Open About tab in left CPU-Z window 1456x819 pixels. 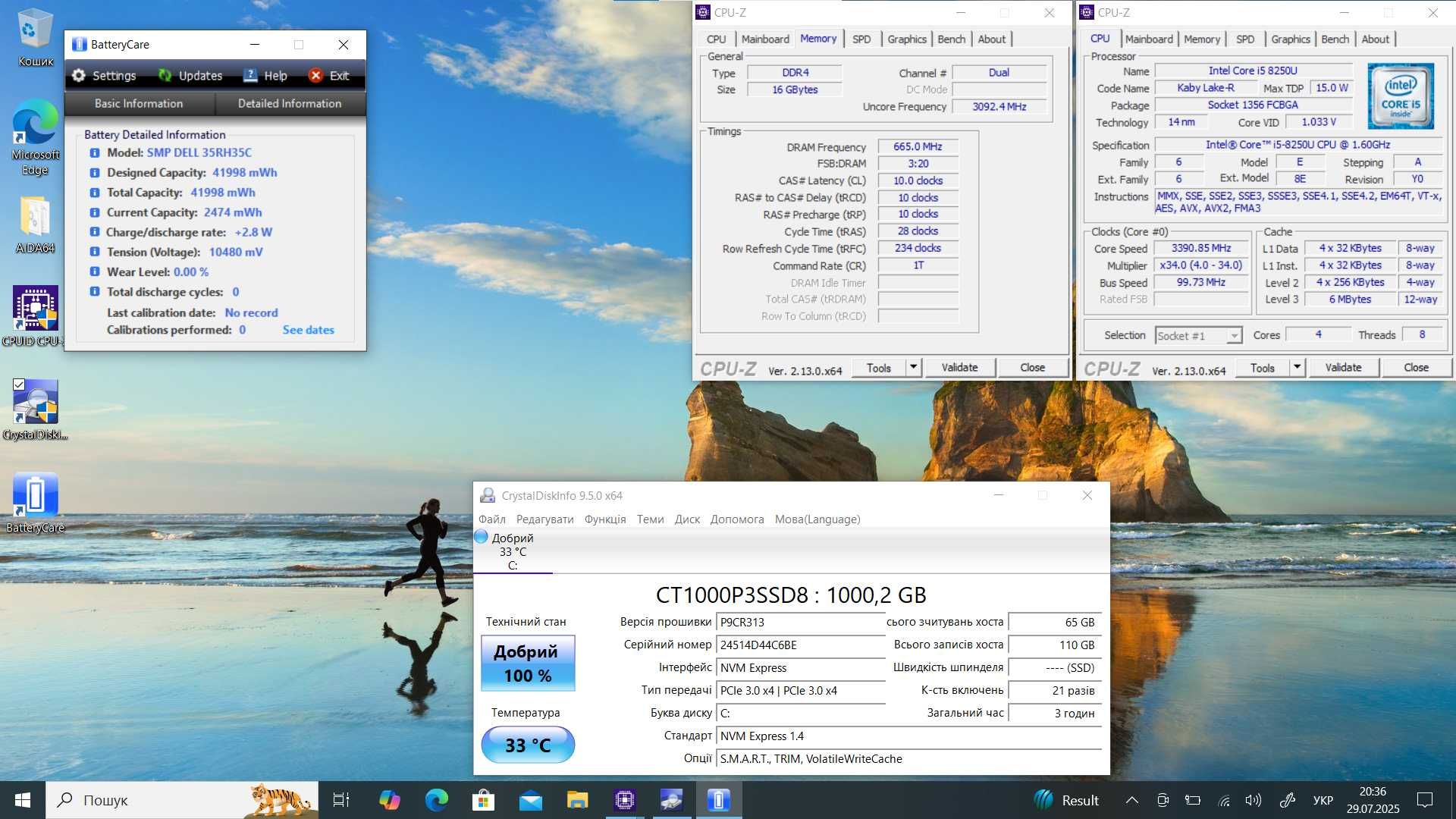[992, 39]
